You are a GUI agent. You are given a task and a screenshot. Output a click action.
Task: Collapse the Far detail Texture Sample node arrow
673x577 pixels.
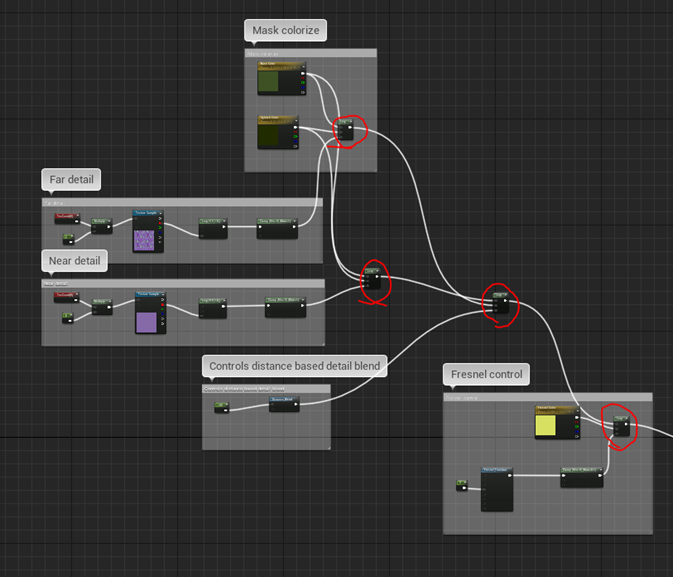[x=161, y=213]
